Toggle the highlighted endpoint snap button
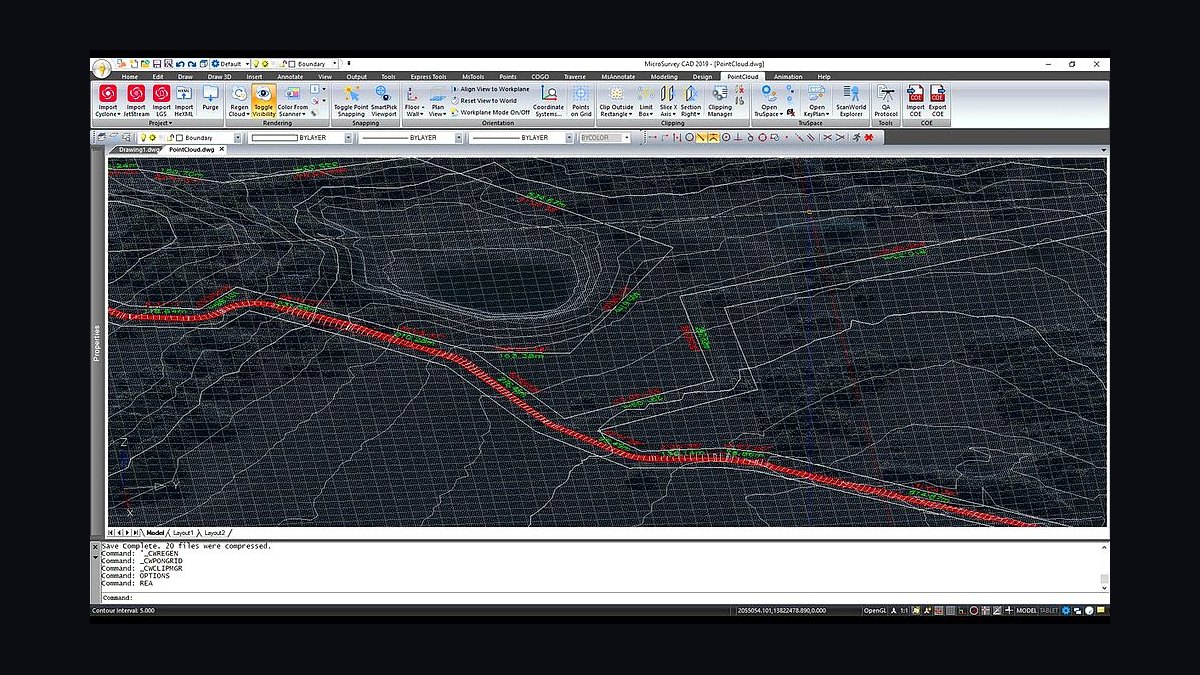The image size is (1200, 675). (701, 137)
